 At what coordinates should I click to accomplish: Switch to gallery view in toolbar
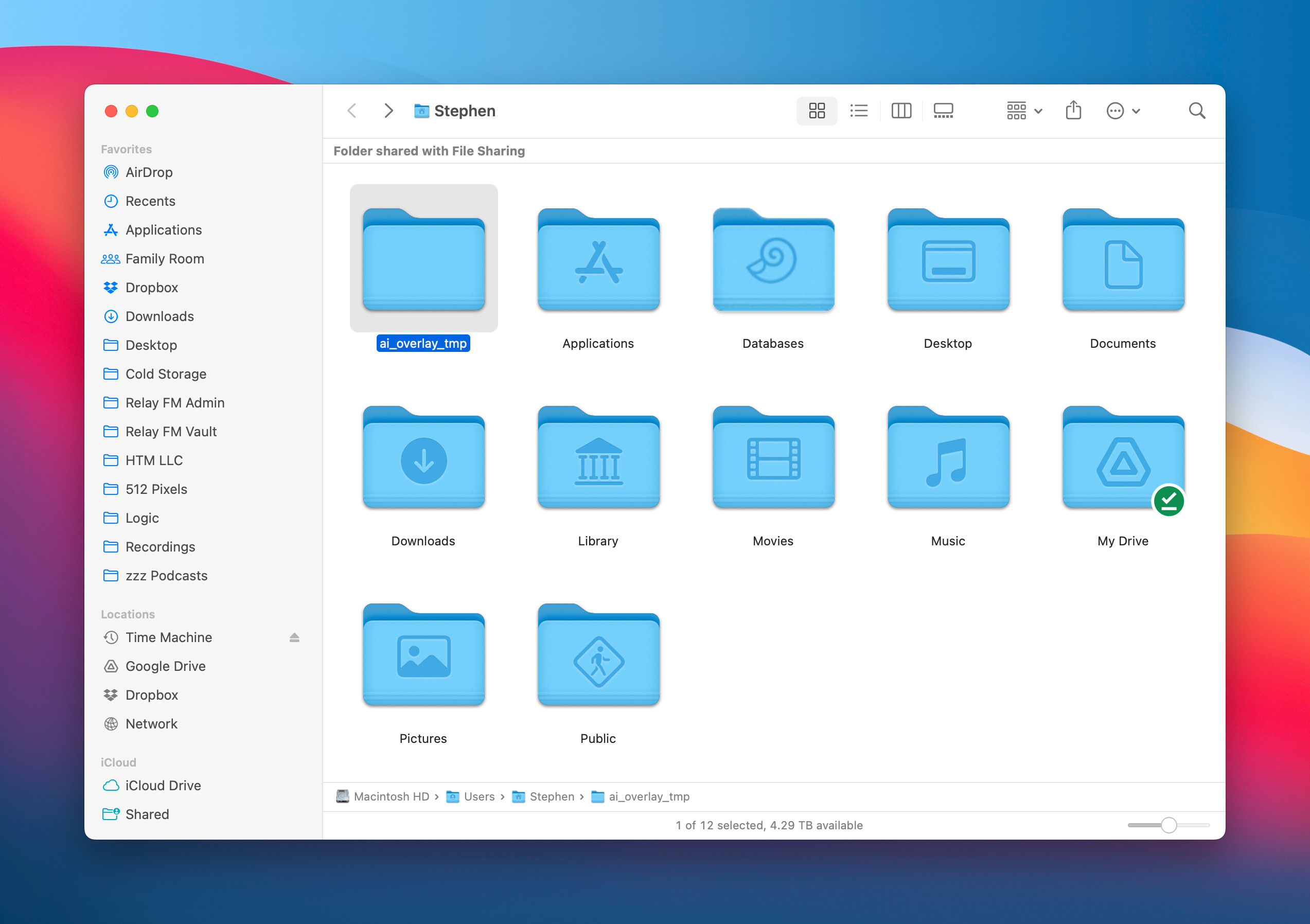(x=943, y=111)
